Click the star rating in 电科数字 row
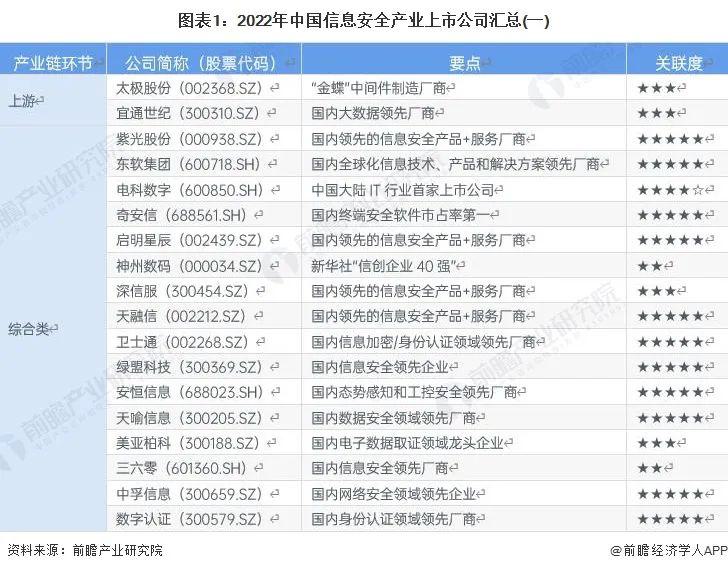This screenshot has height=571, width=728. pos(671,189)
